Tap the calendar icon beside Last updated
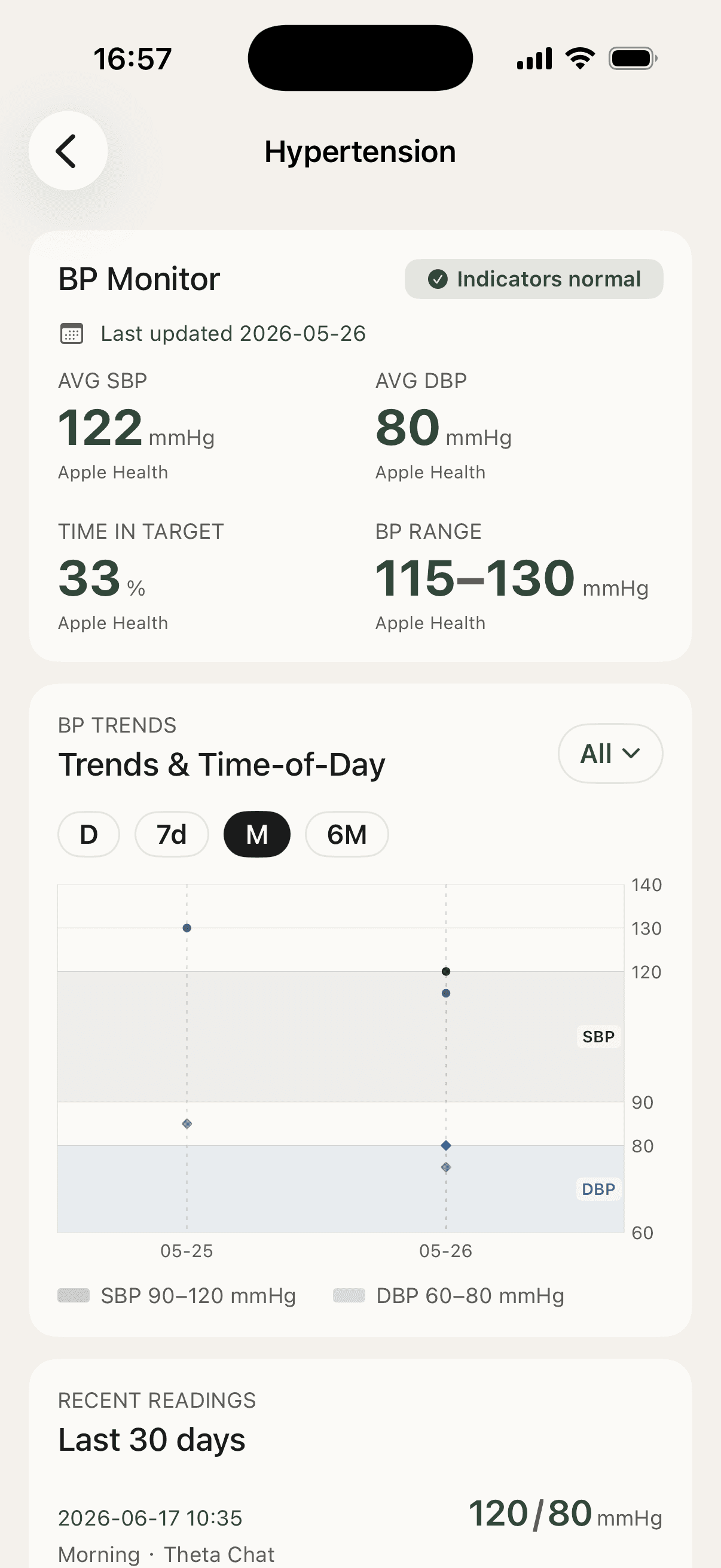Viewport: 721px width, 1568px height. (x=72, y=334)
